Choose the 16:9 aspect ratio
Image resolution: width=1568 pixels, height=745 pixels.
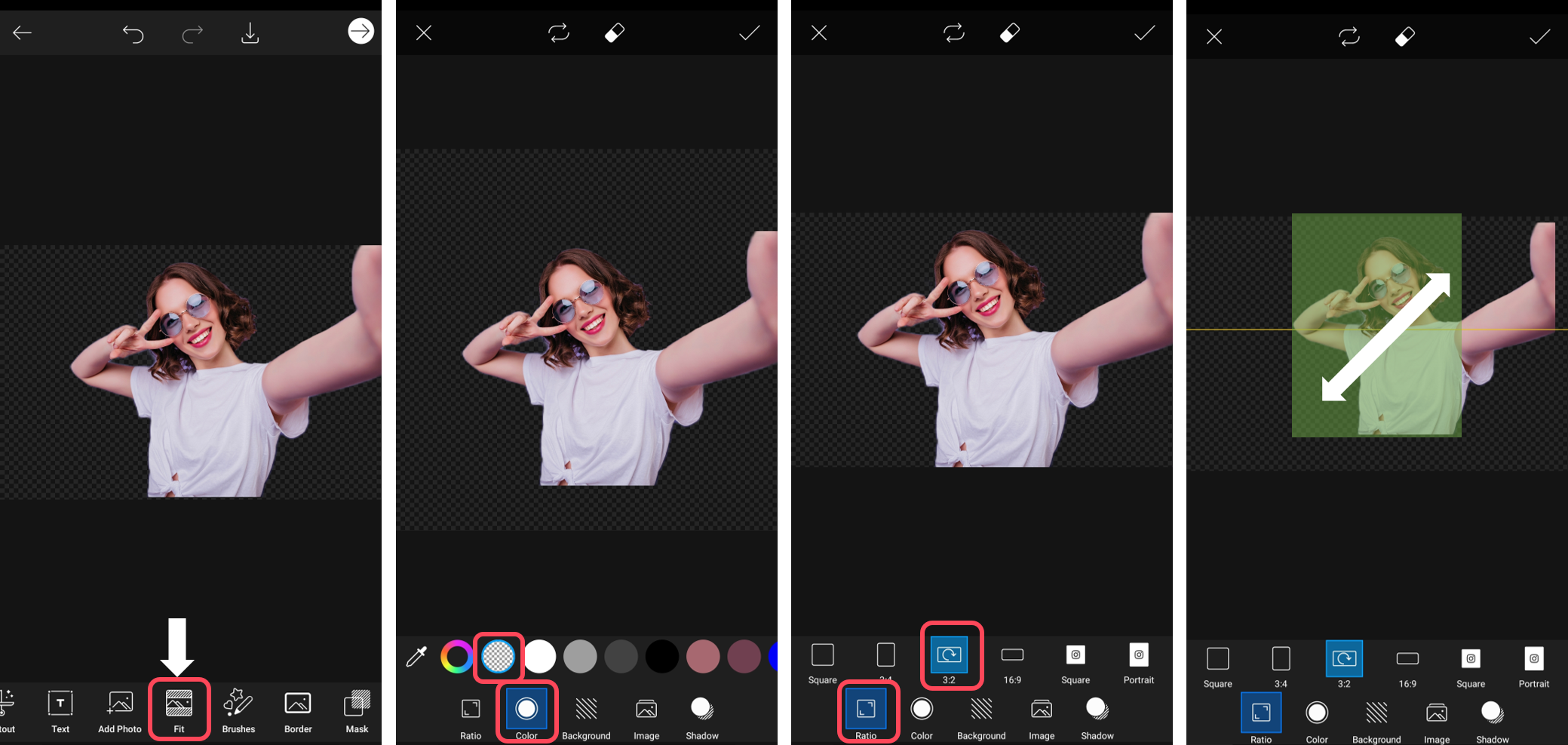coord(1012,655)
